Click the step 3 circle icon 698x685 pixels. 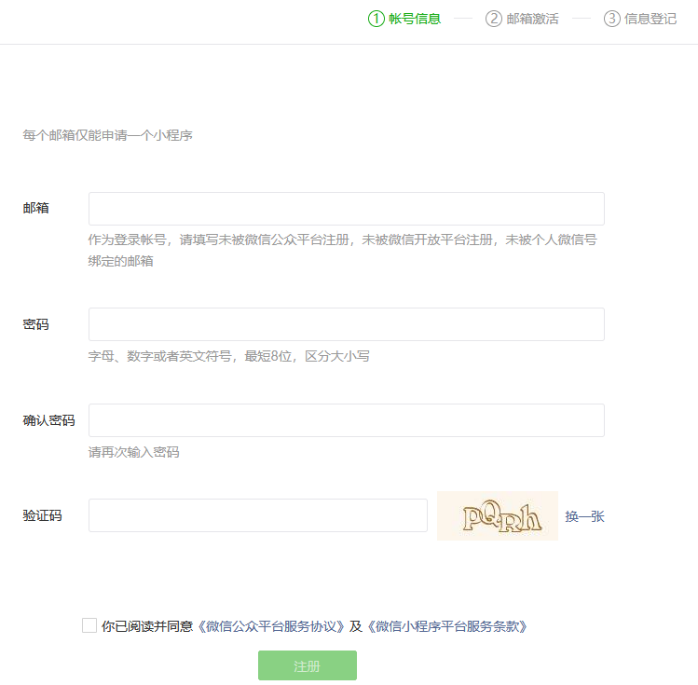612,19
